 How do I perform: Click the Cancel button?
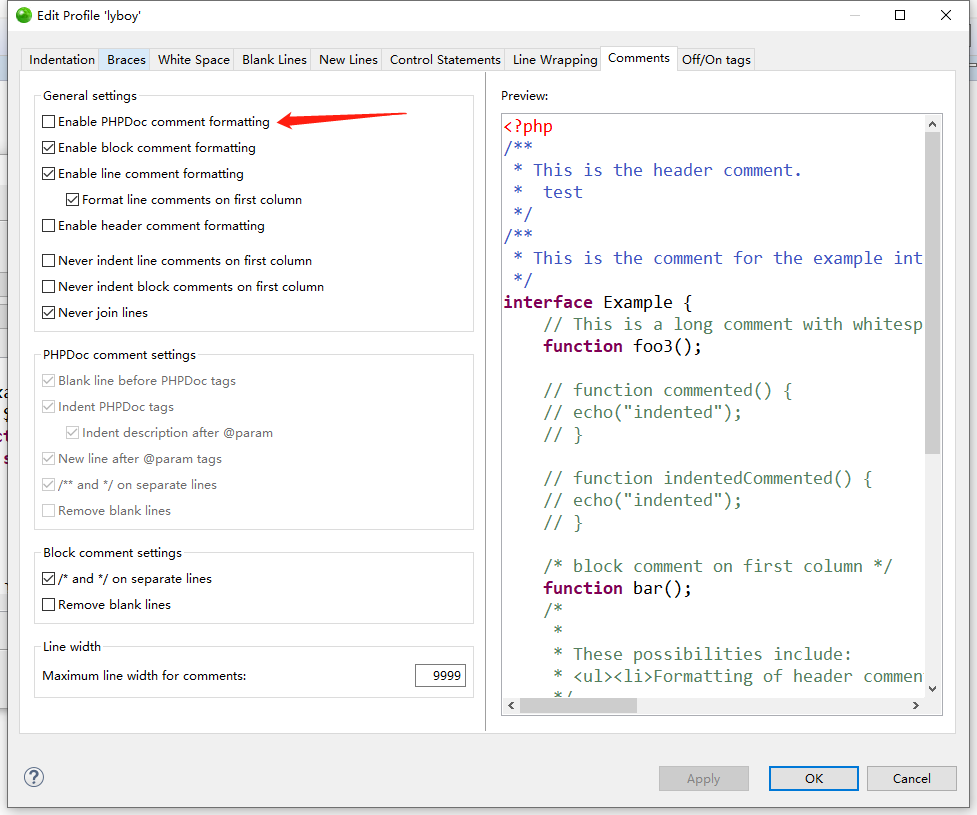tap(911, 779)
